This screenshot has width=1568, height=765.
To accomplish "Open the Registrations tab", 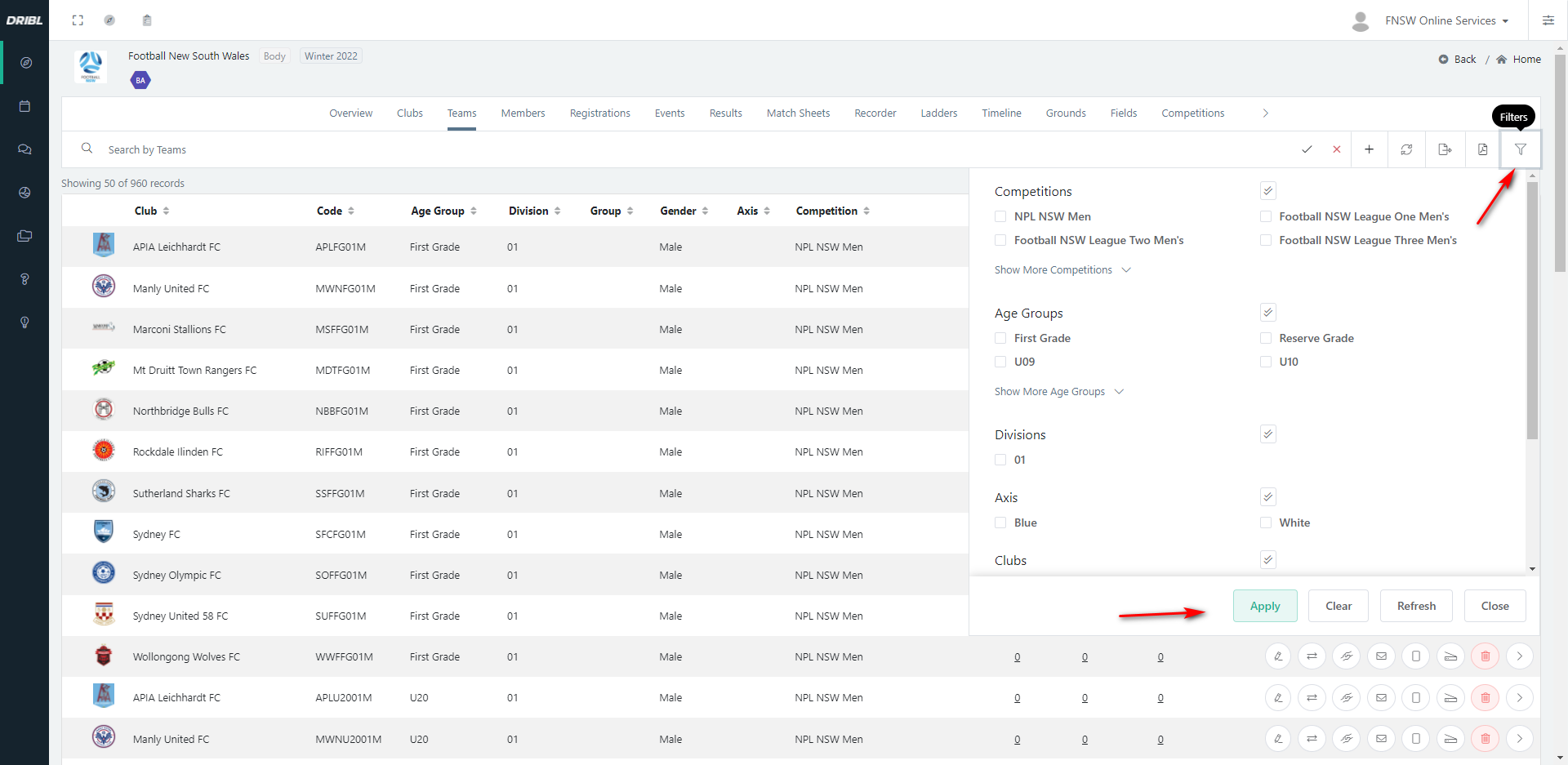I will [x=599, y=113].
